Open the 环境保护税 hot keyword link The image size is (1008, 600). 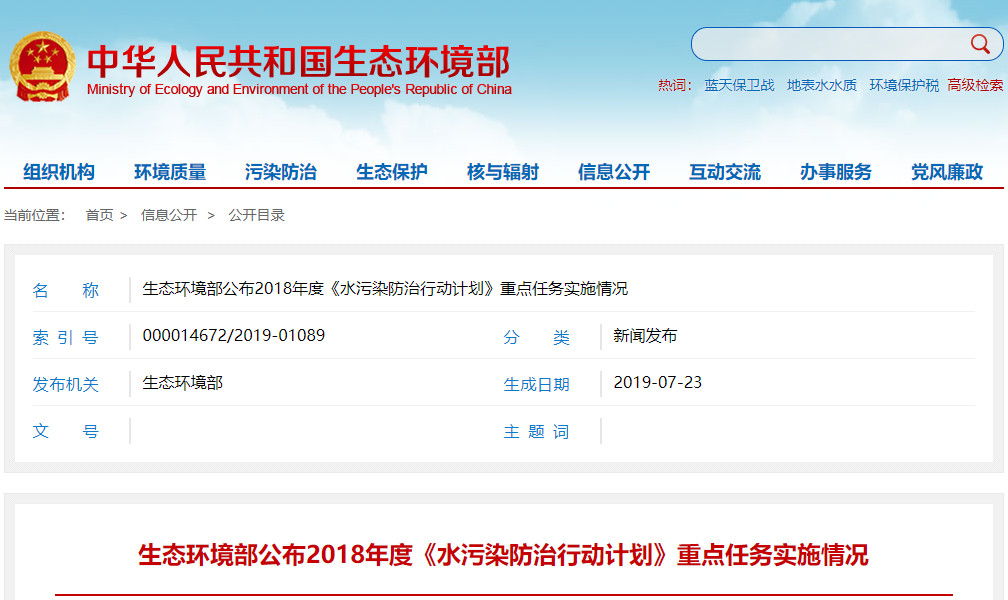pyautogui.click(x=904, y=85)
